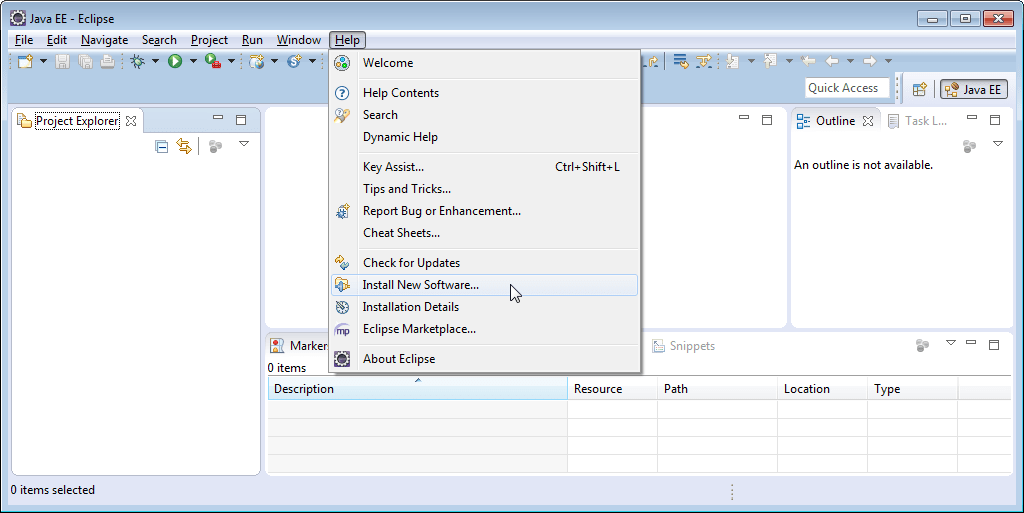
Task: Choose Dynamic Help menu entry
Action: tap(485, 137)
